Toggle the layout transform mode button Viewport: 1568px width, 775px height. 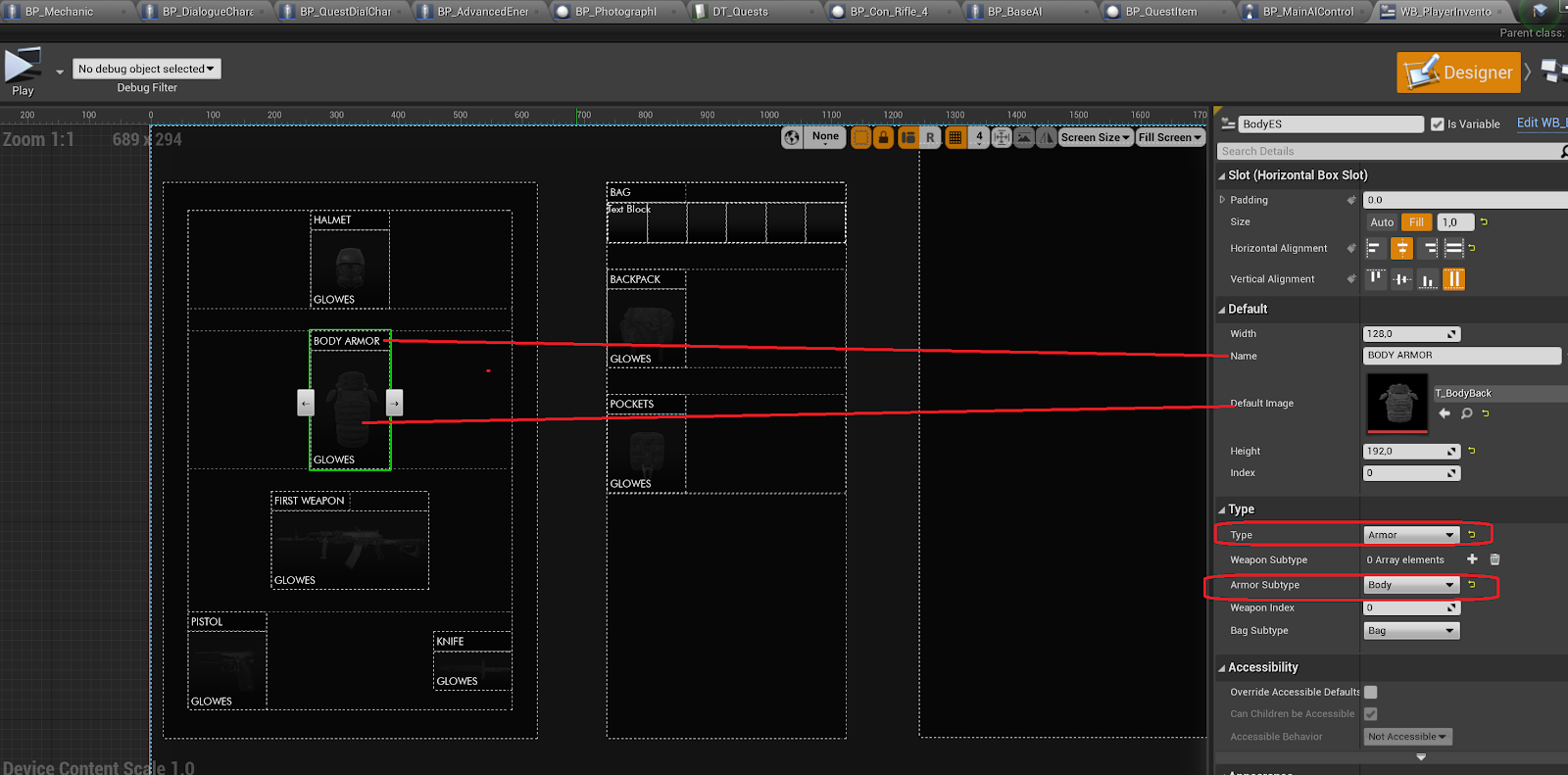[x=907, y=138]
